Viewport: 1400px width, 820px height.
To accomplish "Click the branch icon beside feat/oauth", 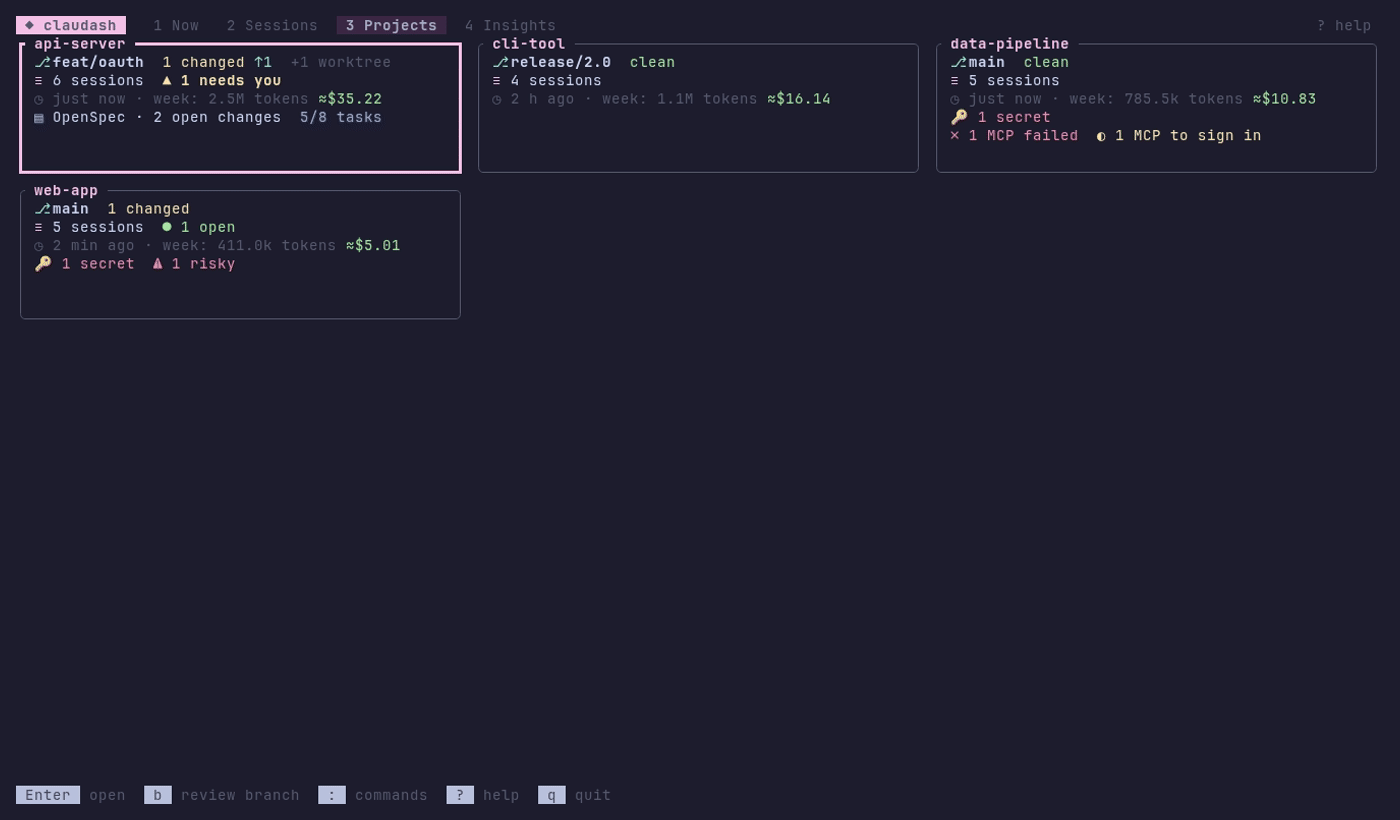I will pos(42,63).
